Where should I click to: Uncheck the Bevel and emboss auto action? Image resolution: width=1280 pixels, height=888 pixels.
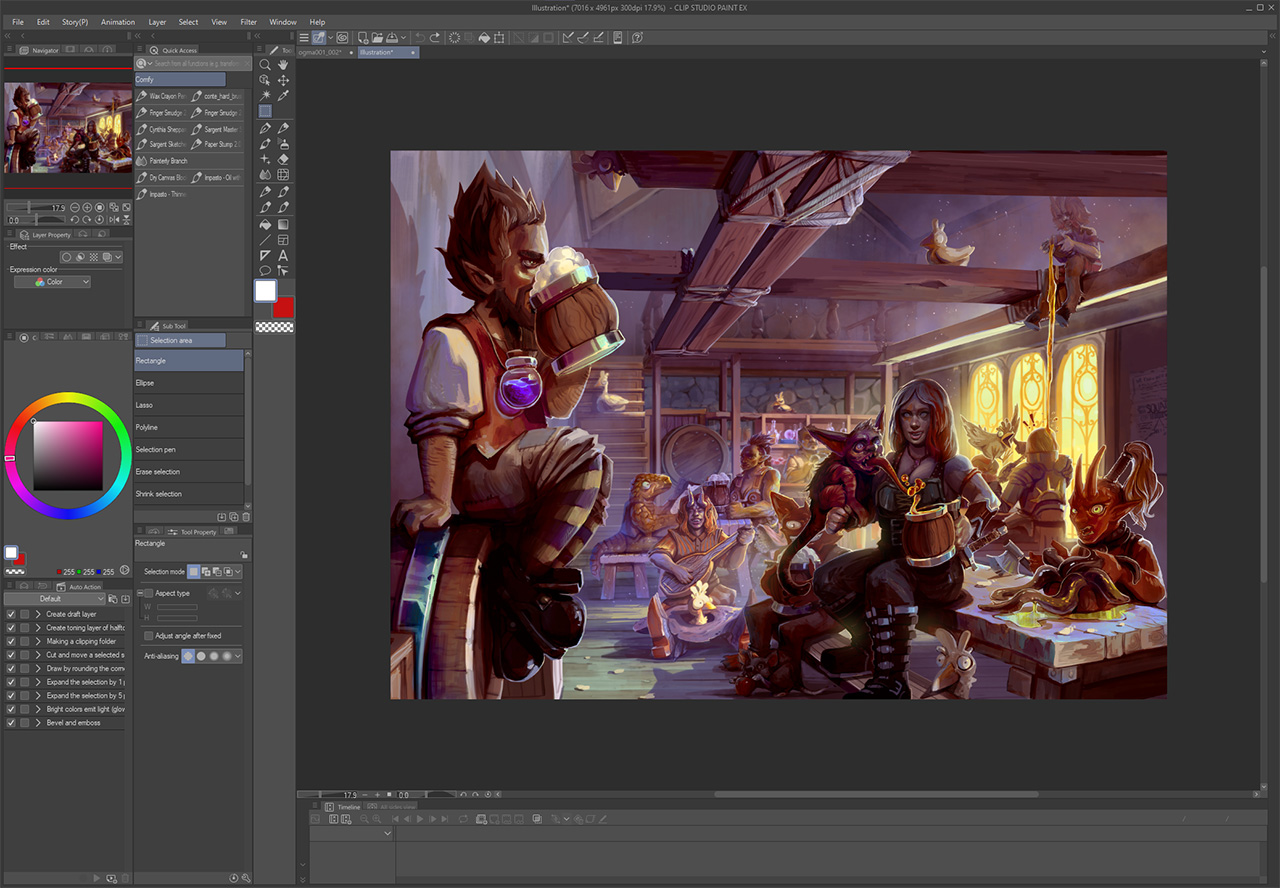coord(11,722)
